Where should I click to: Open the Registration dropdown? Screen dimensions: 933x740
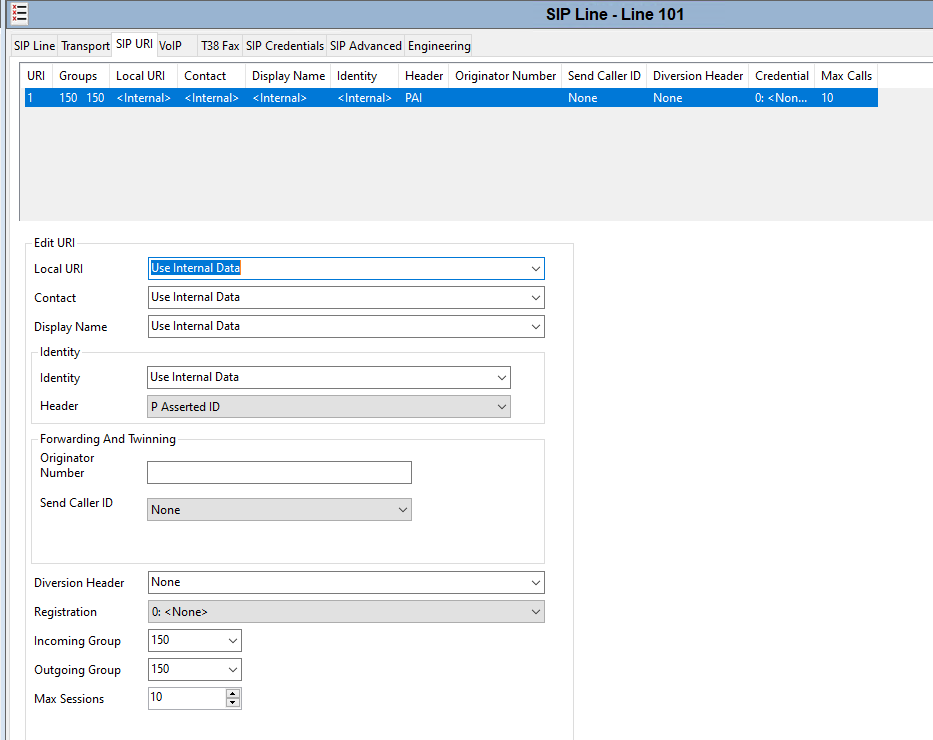(536, 612)
